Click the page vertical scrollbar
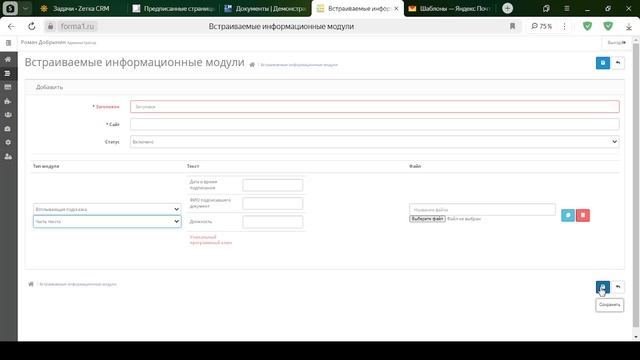 click(x=636, y=186)
